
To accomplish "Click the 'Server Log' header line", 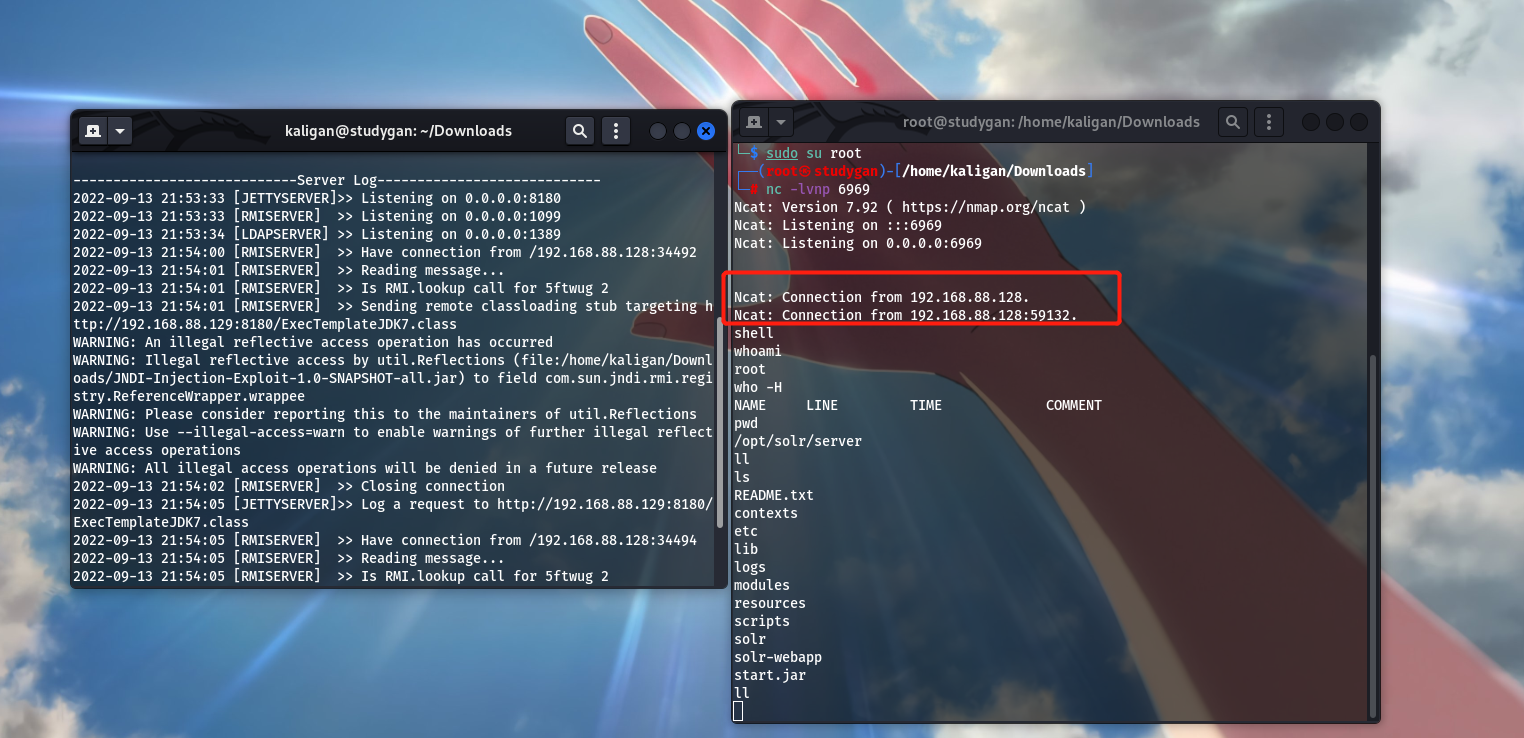I will point(337,180).
